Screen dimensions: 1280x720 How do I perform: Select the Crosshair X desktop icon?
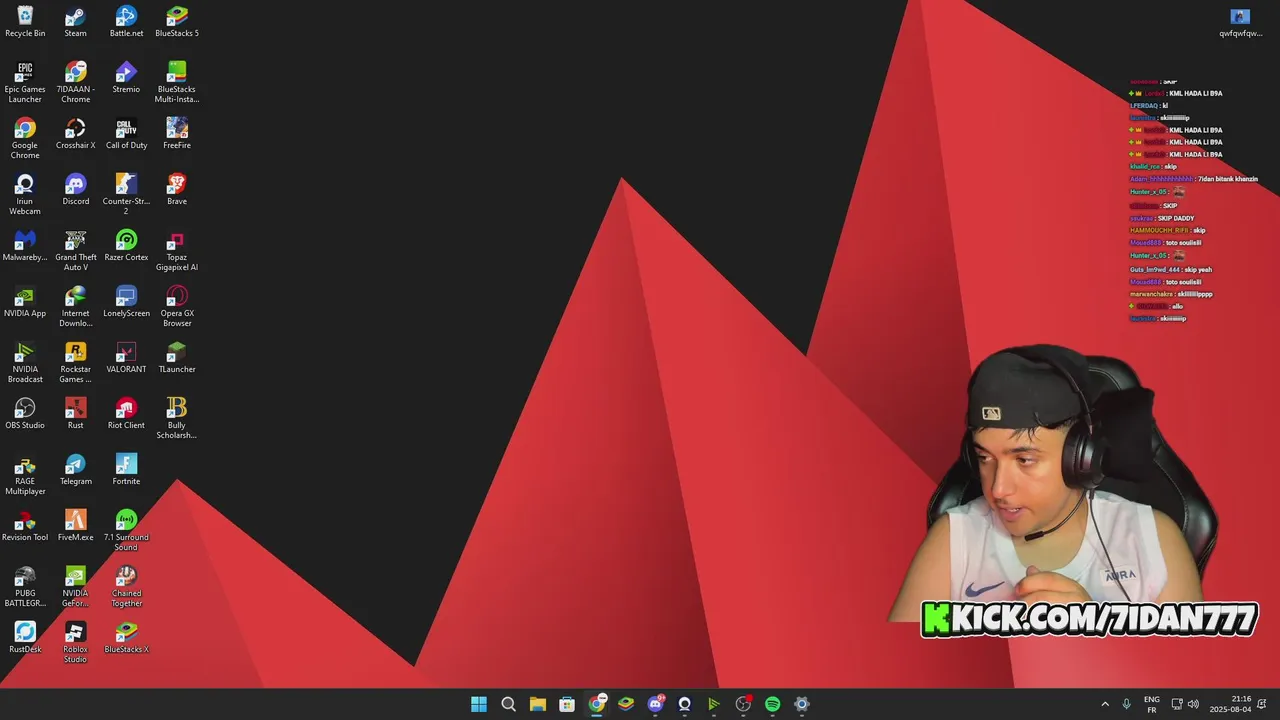click(76, 134)
